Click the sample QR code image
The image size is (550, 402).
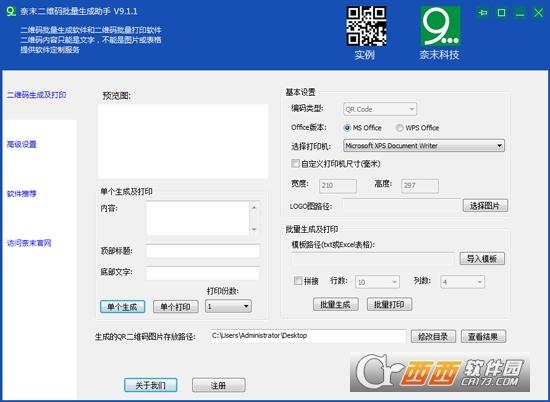pyautogui.click(x=367, y=26)
